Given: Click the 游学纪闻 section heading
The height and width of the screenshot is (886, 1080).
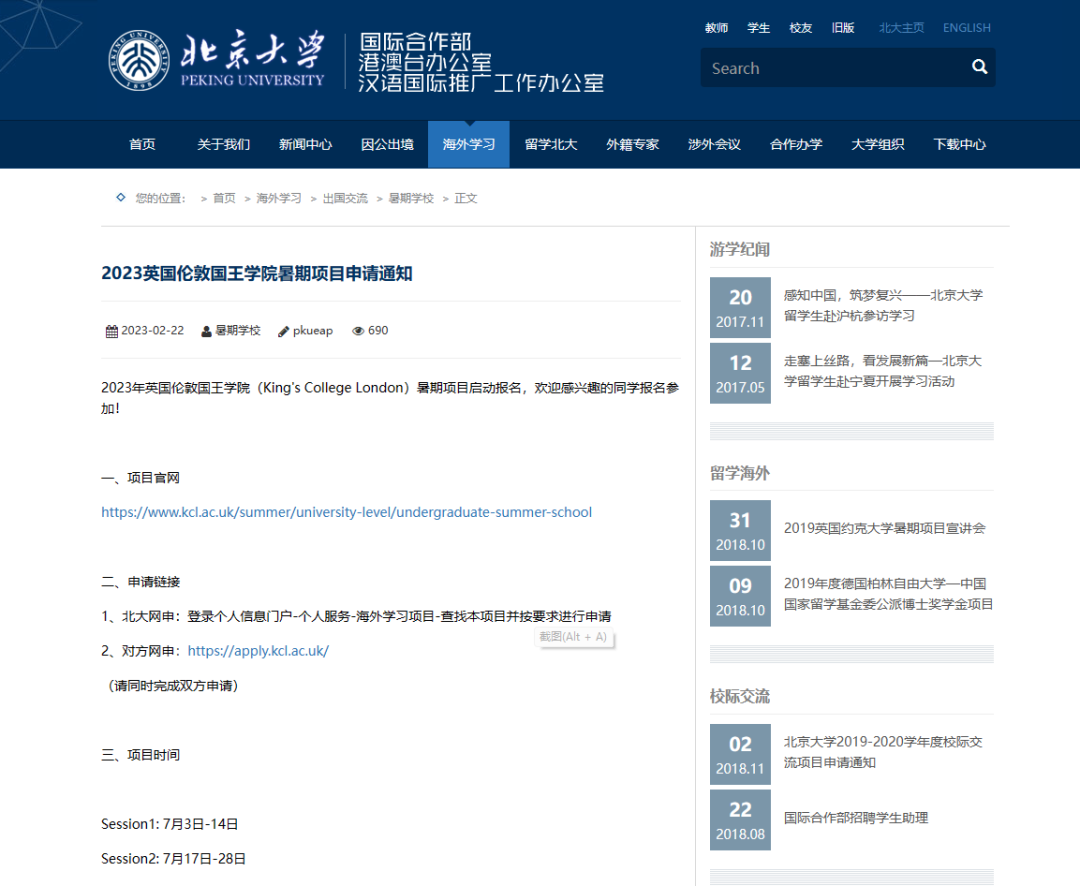Looking at the screenshot, I should tap(740, 249).
